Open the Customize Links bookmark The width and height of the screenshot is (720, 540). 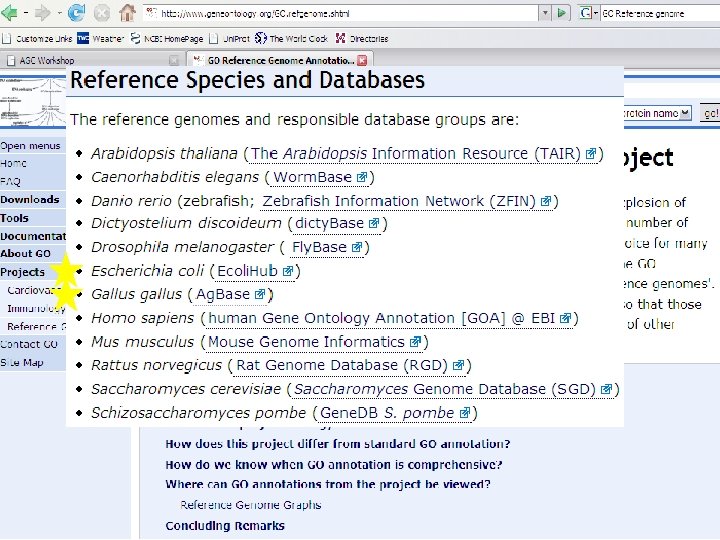point(38,39)
